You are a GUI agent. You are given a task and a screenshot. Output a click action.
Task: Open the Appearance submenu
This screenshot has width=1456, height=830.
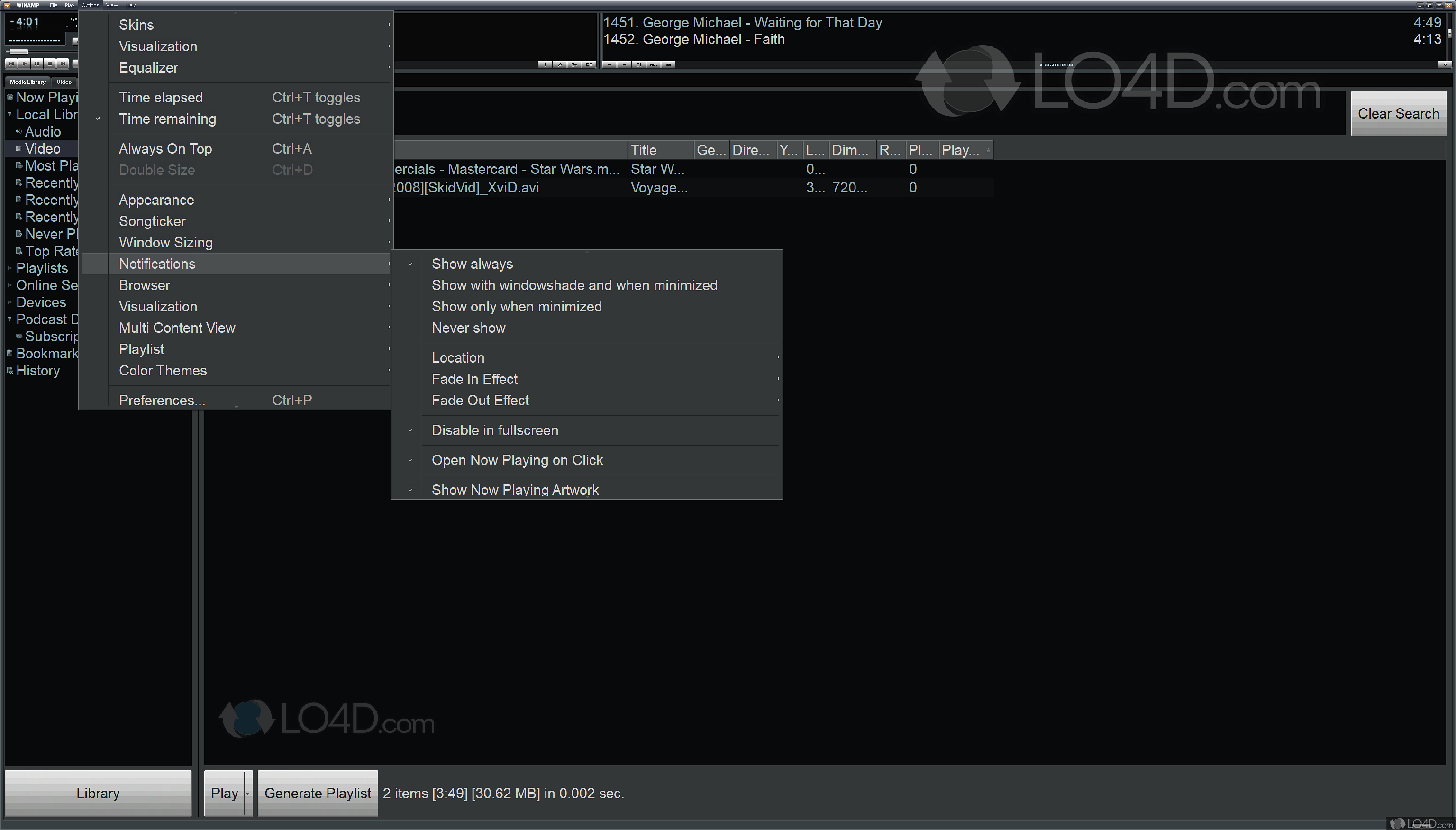(x=237, y=200)
